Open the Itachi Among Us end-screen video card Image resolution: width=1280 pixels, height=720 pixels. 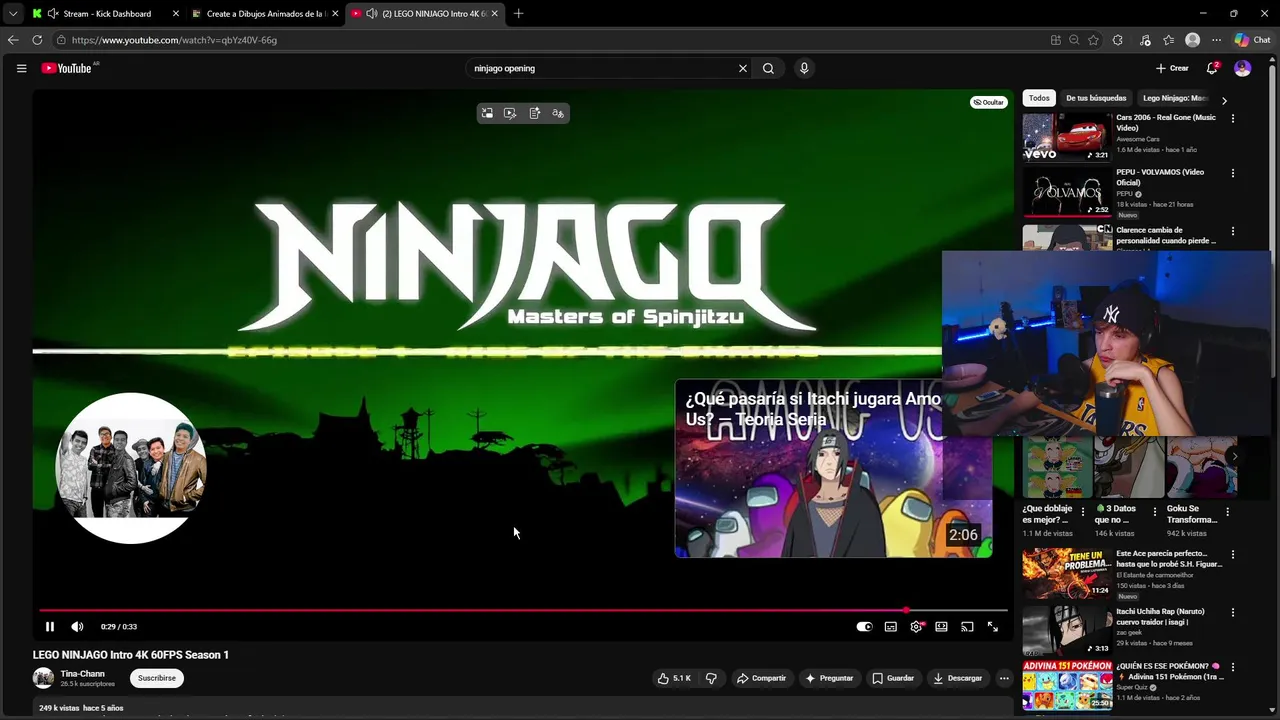coord(833,468)
